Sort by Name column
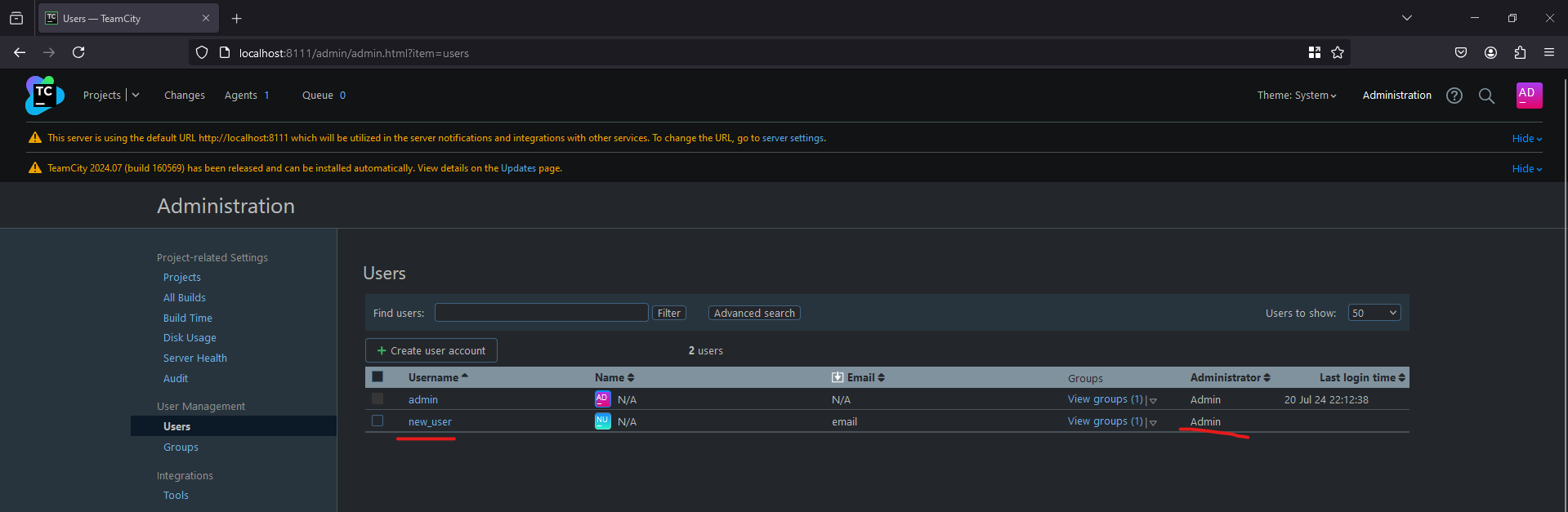The height and width of the screenshot is (512, 1568). click(x=614, y=377)
